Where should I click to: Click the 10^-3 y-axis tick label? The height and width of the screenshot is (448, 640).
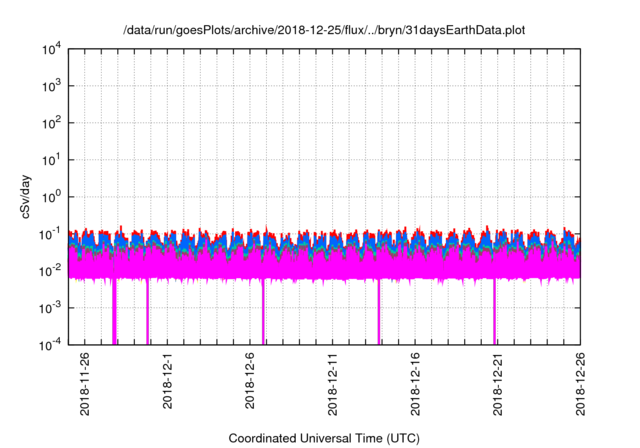[51, 308]
